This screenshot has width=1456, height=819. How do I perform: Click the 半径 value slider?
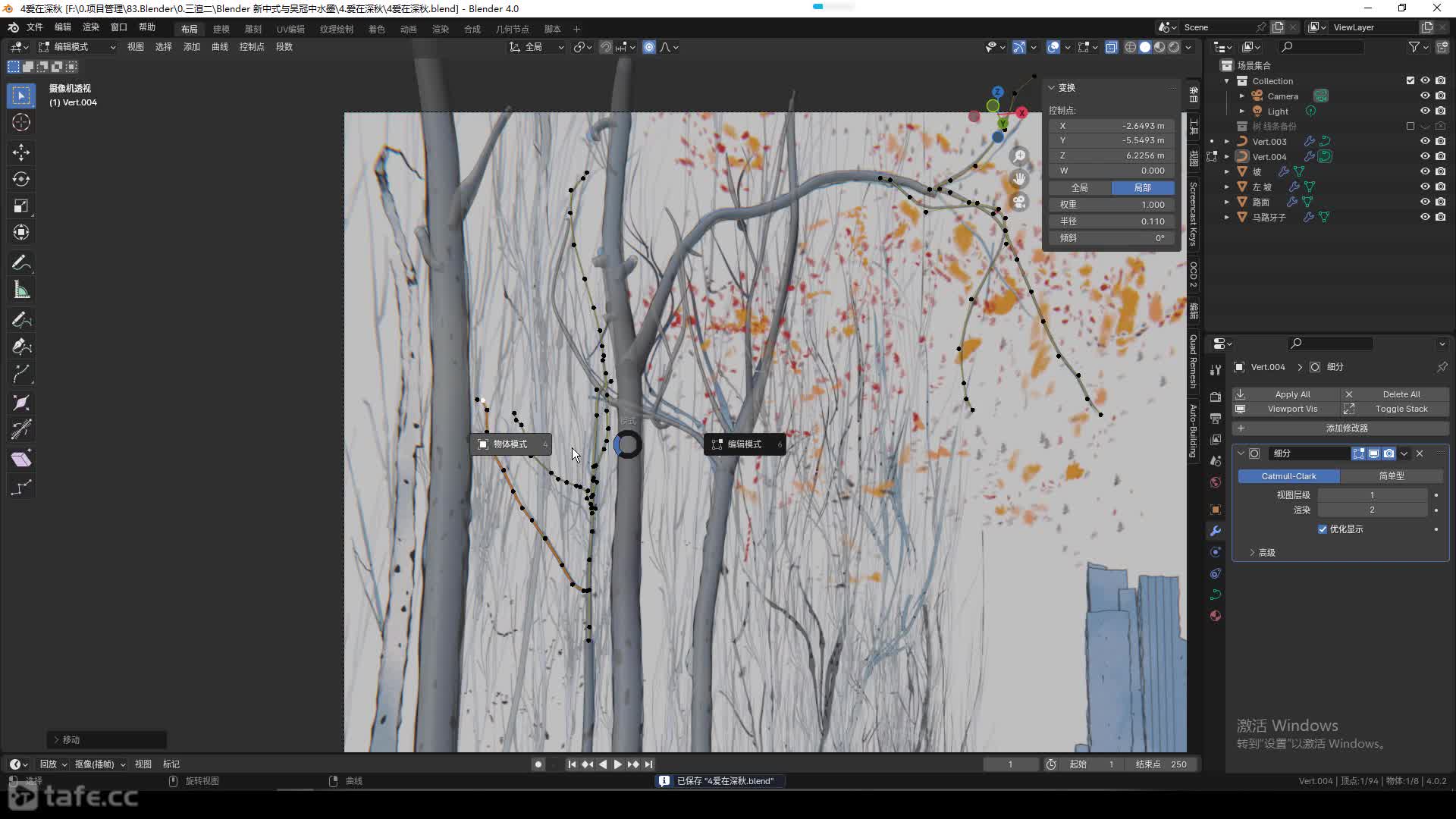pos(1112,221)
